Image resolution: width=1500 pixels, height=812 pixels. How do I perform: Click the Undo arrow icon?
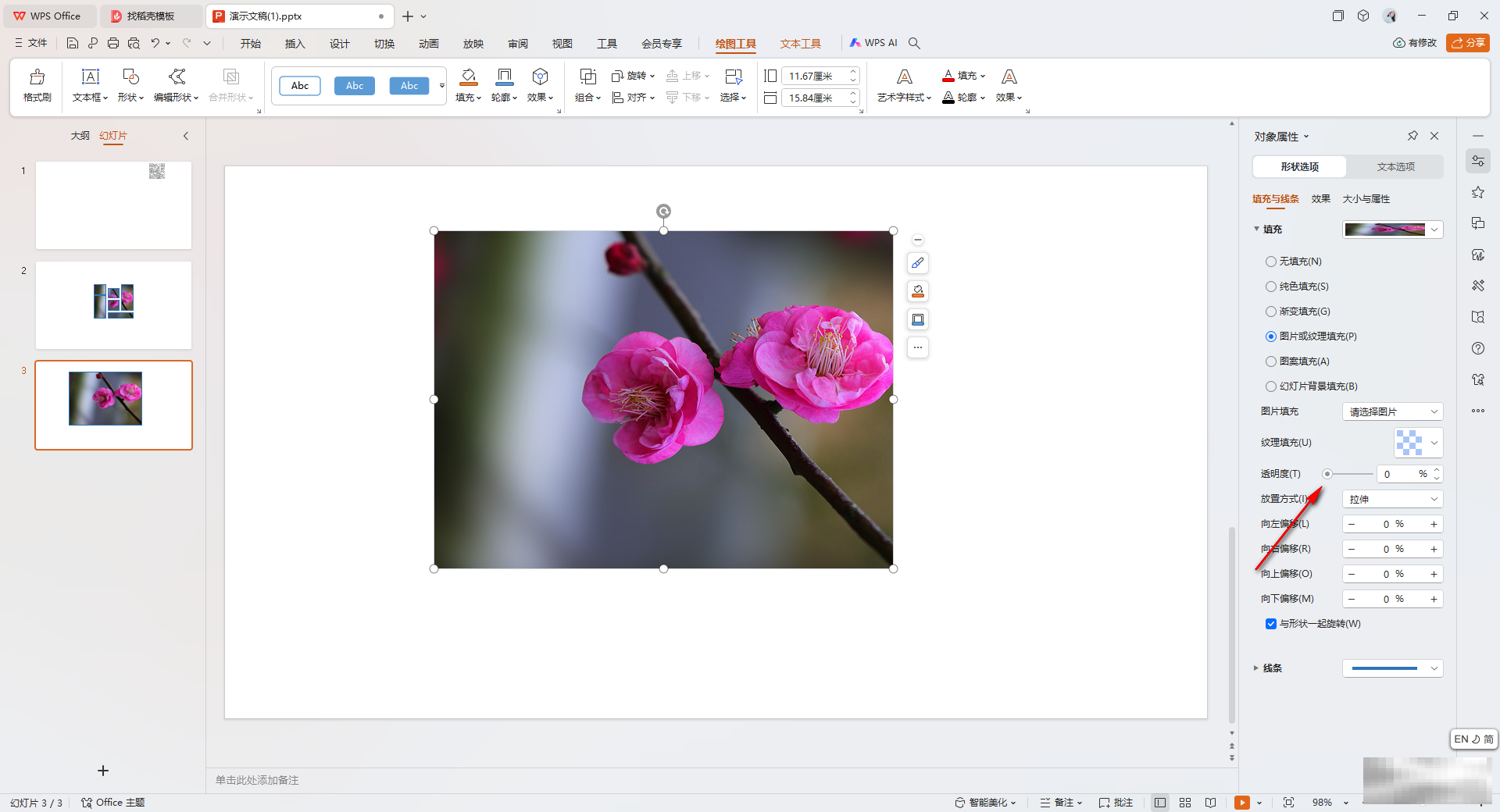click(x=155, y=43)
